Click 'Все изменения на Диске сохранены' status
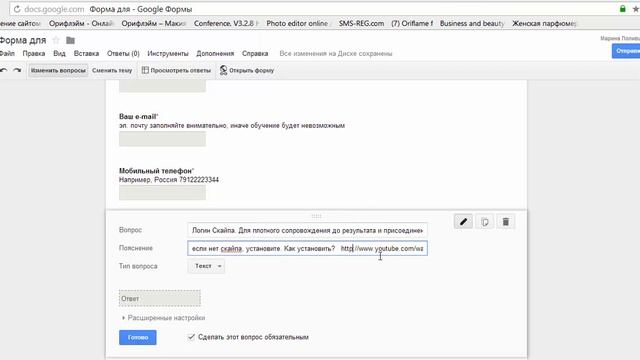 click(x=336, y=53)
